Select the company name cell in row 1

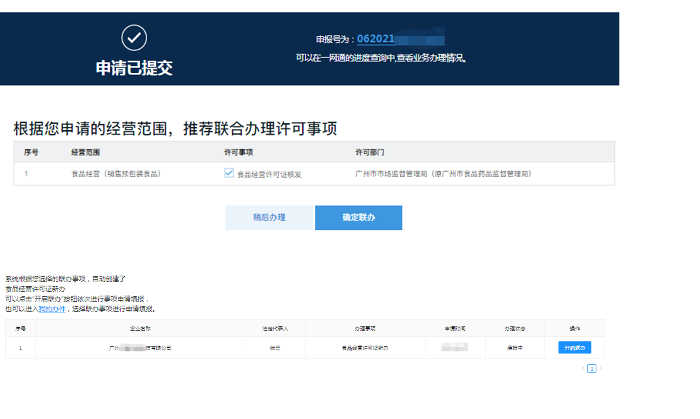[x=147, y=347]
